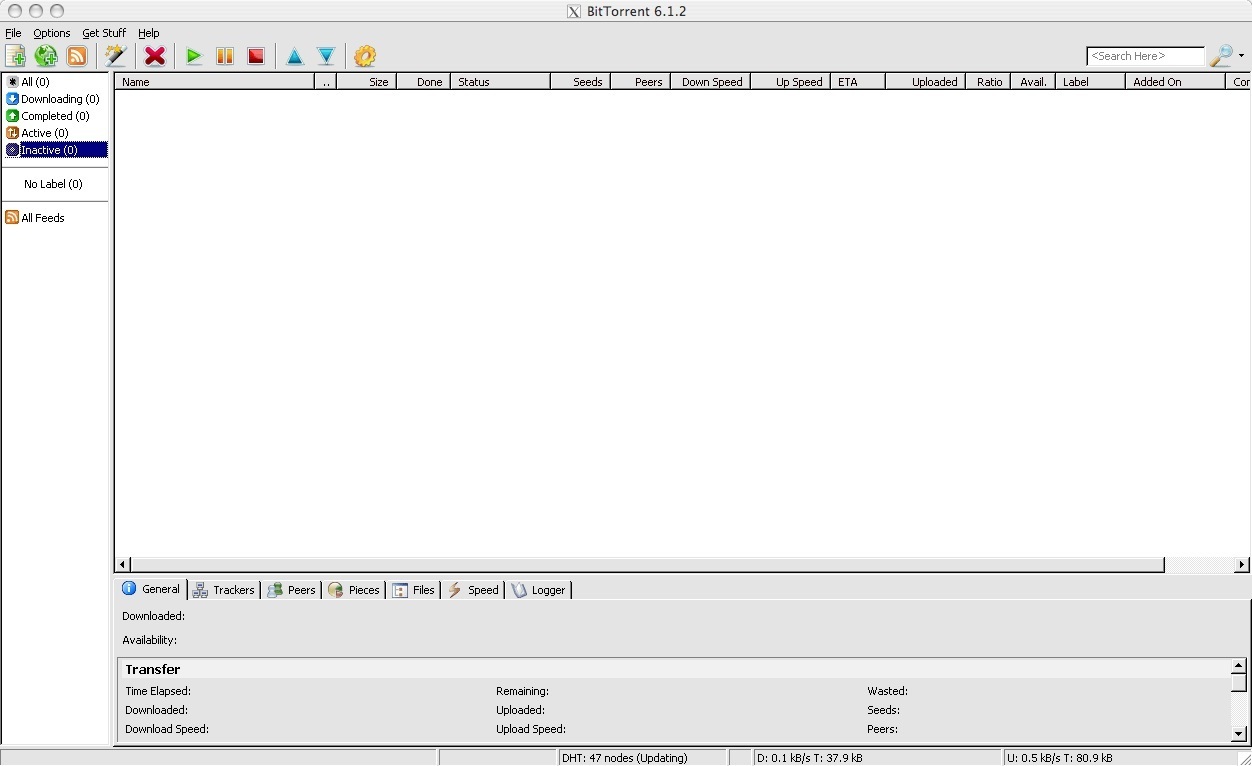Open Preferences with the gear icon
This screenshot has width=1252, height=766.
pyautogui.click(x=365, y=56)
